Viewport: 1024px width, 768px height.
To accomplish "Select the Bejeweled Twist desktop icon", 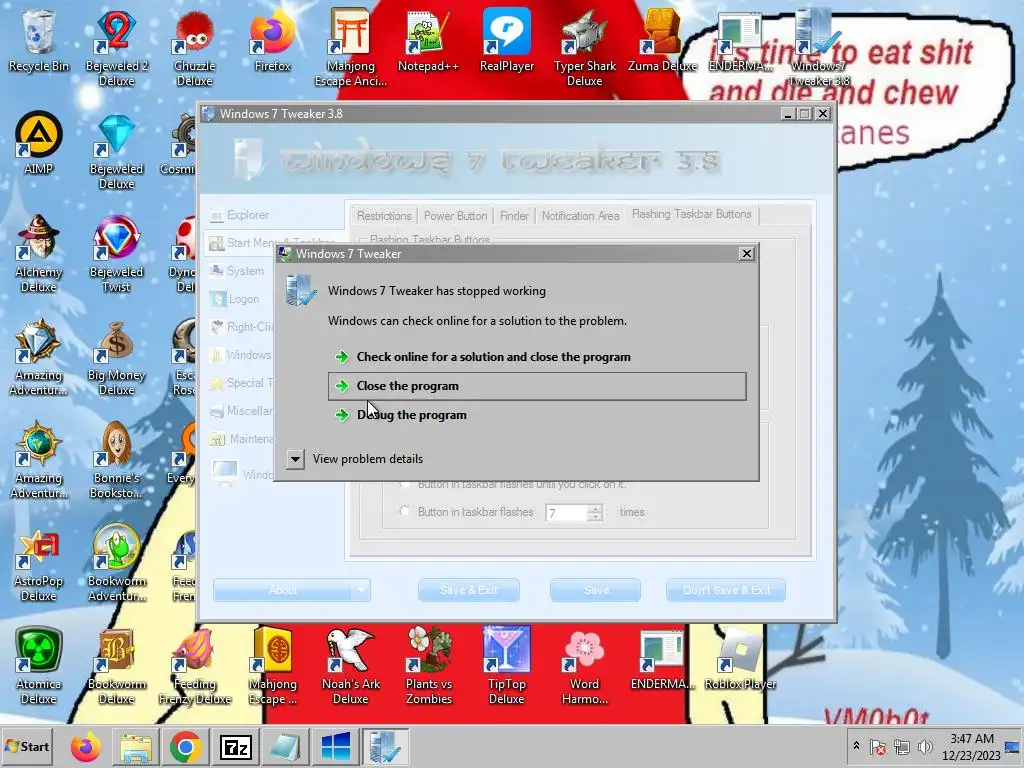I will point(116,255).
